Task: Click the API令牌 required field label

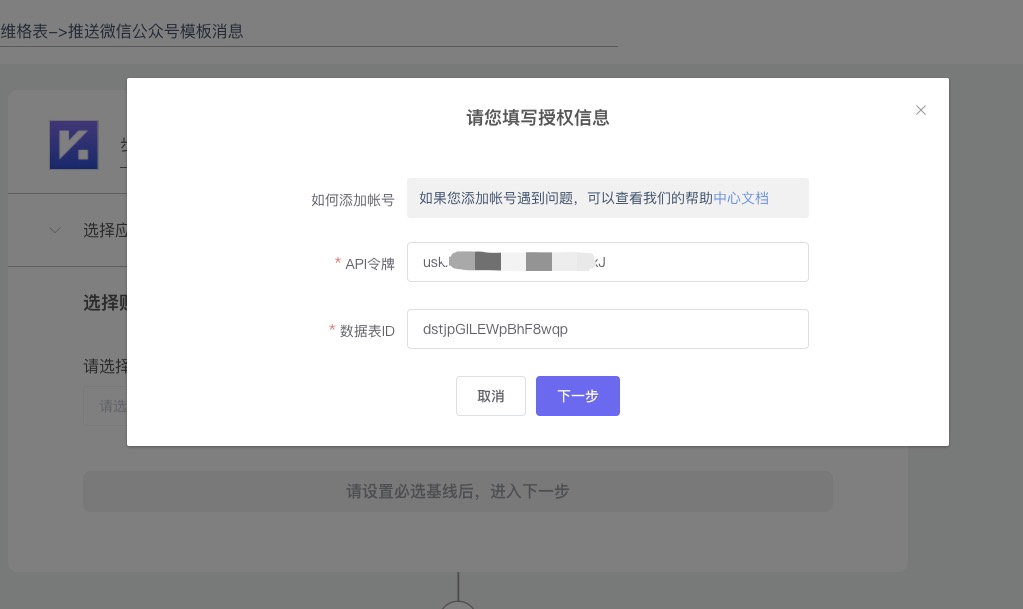Action: (x=369, y=264)
